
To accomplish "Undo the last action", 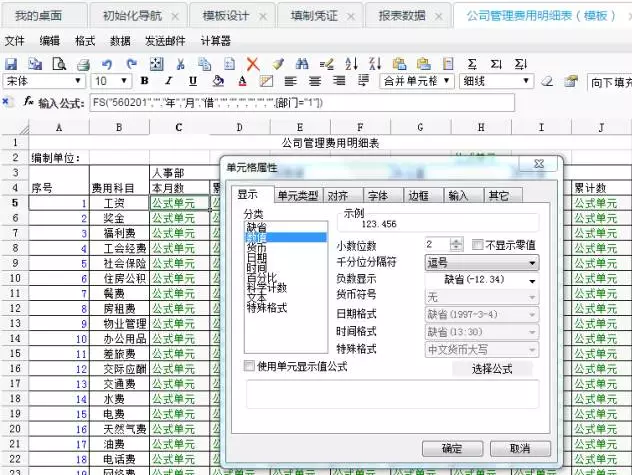I will [x=107, y=64].
